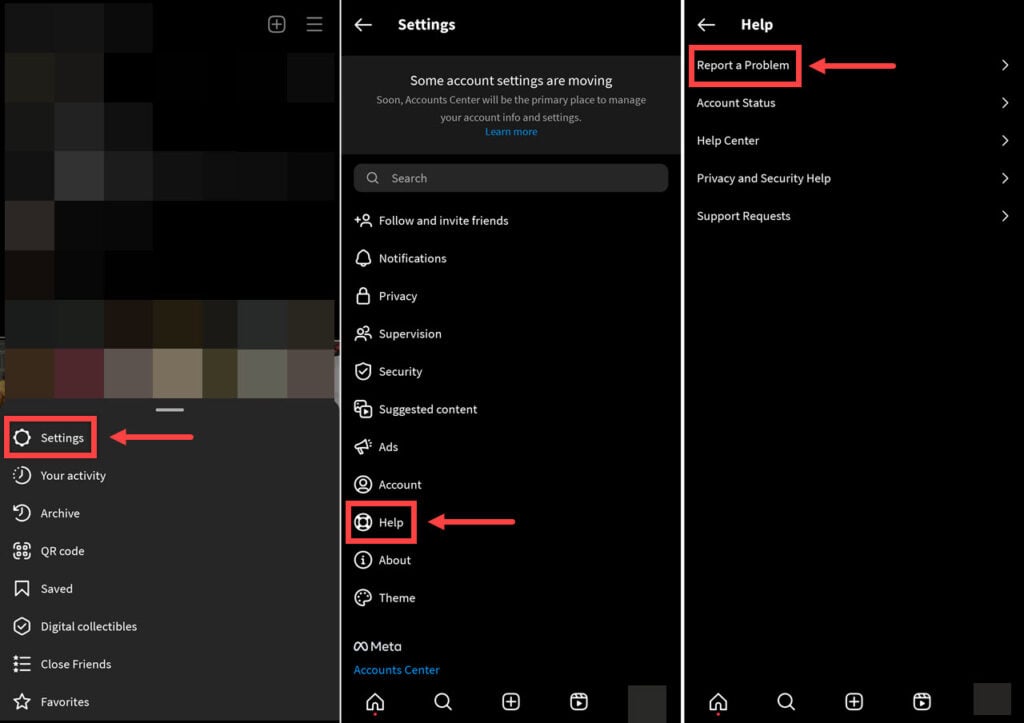Click the Theme palette icon
This screenshot has width=1024, height=723.
tap(363, 598)
